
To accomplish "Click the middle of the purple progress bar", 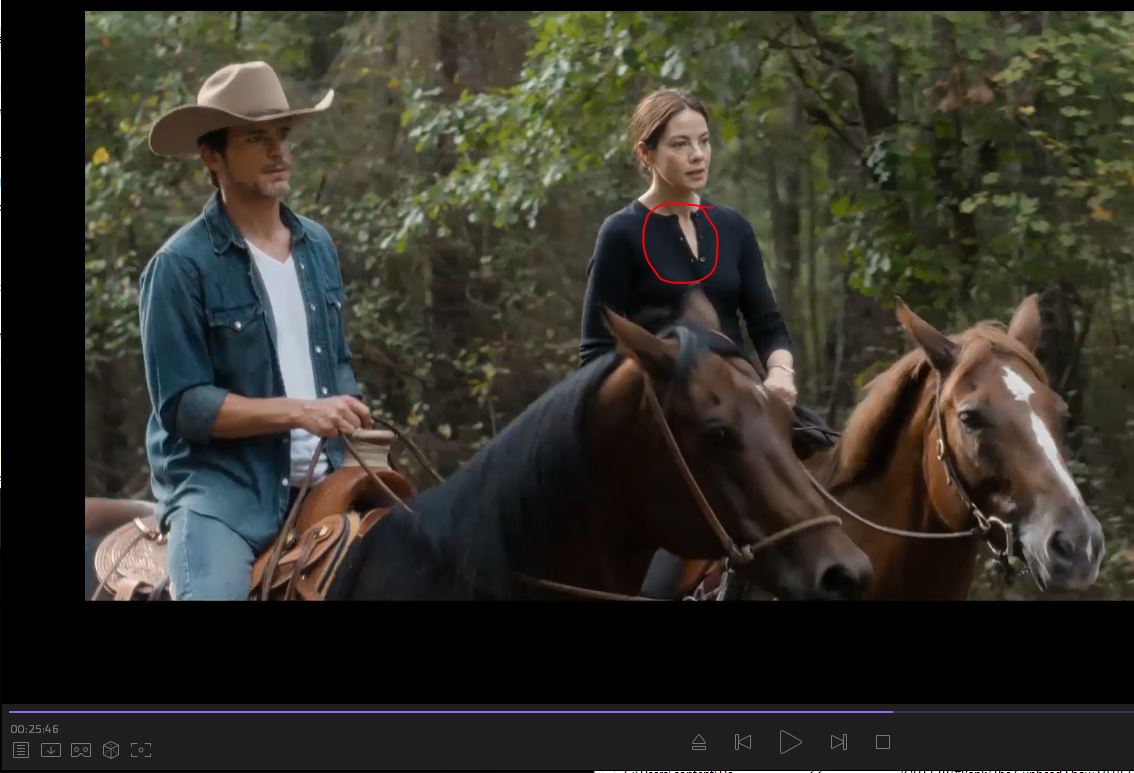I will coord(450,712).
